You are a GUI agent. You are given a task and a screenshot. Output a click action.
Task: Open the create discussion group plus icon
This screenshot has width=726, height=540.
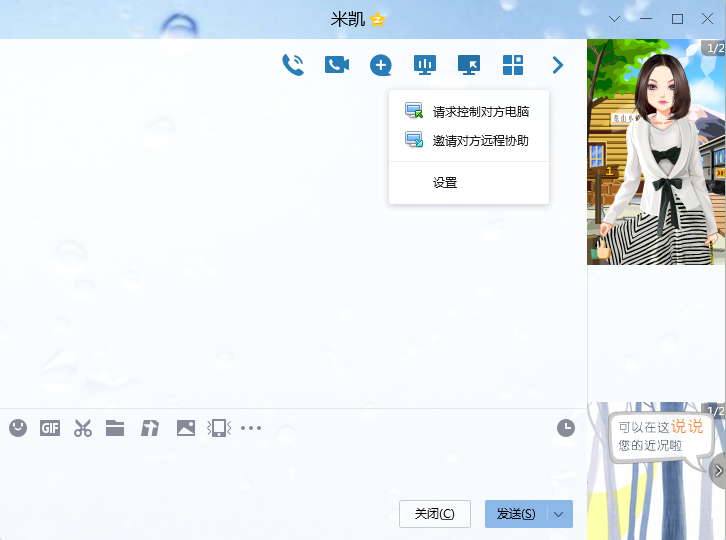pos(381,65)
